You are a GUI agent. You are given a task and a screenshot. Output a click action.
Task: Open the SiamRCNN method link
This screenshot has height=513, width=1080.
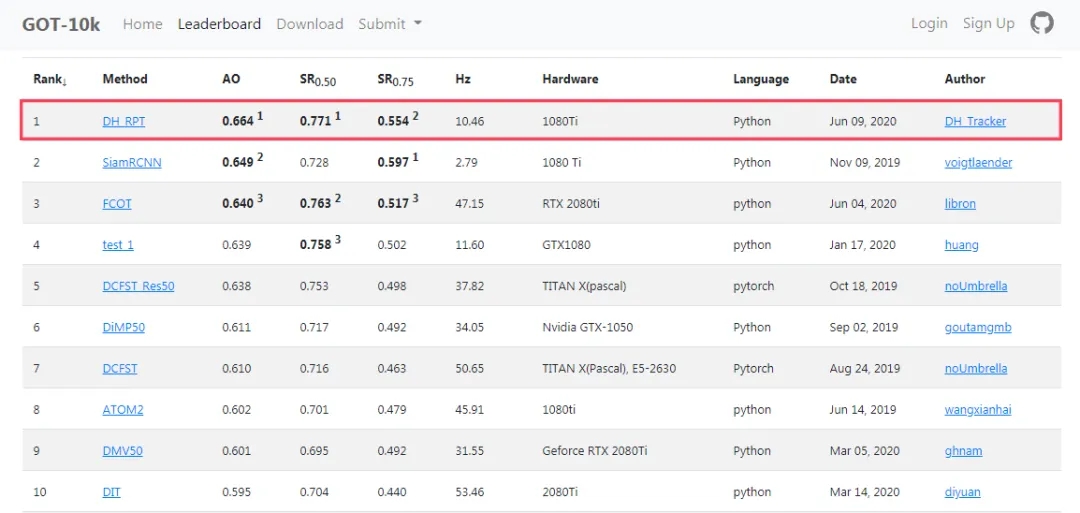[x=131, y=163]
